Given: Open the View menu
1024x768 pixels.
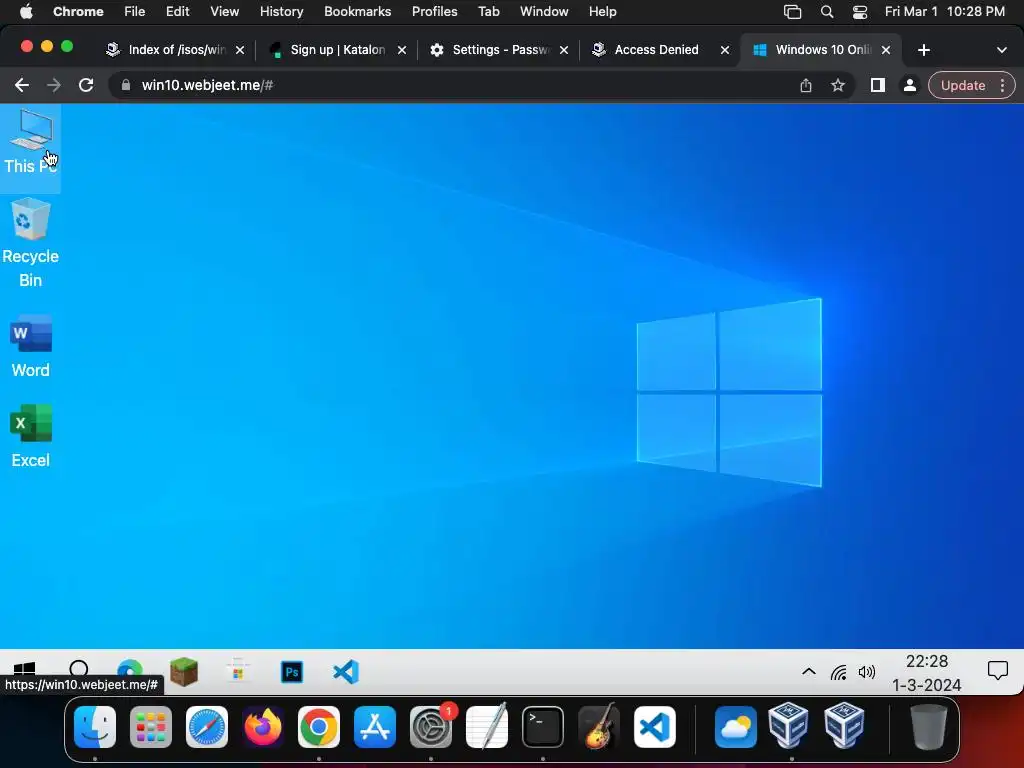Looking at the screenshot, I should tap(225, 11).
